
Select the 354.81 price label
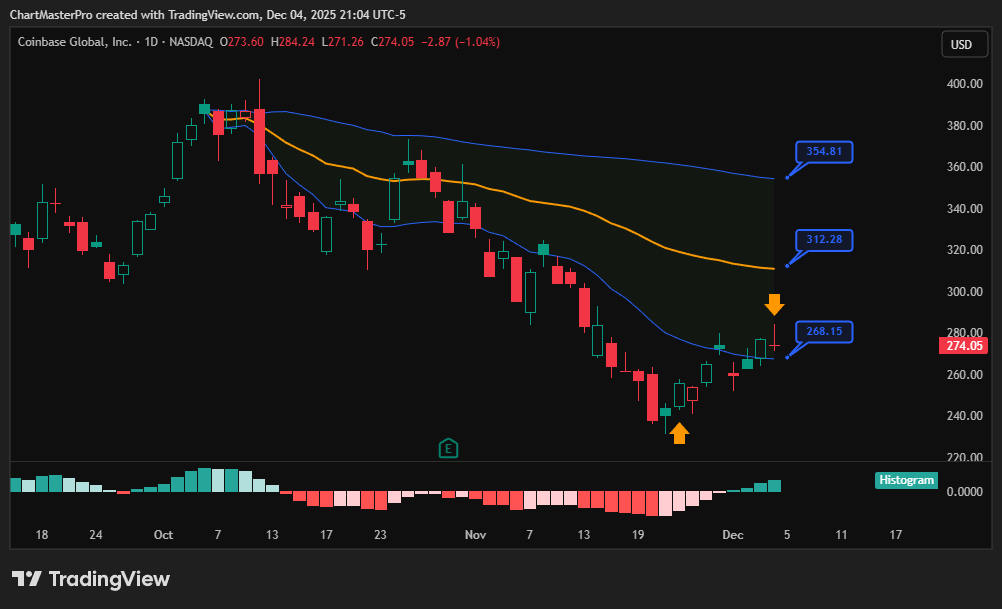[x=824, y=151]
